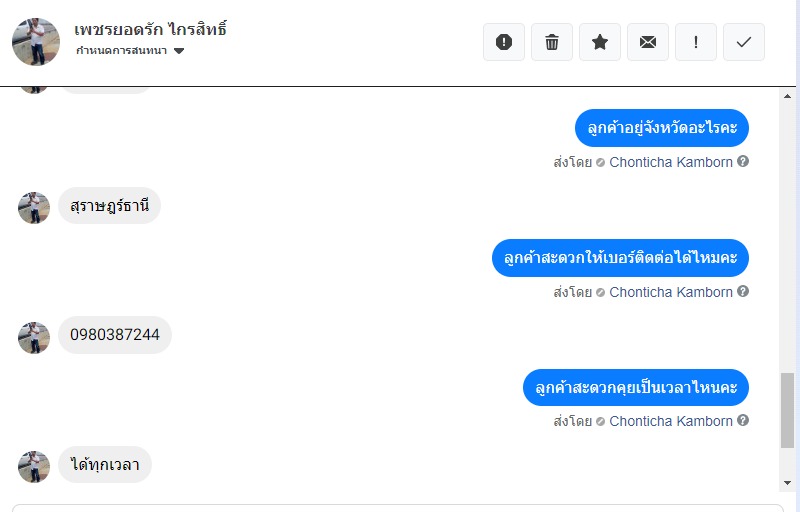Click the phone number 0980387244 message
Image resolution: width=800 pixels, height=512 pixels.
115,335
